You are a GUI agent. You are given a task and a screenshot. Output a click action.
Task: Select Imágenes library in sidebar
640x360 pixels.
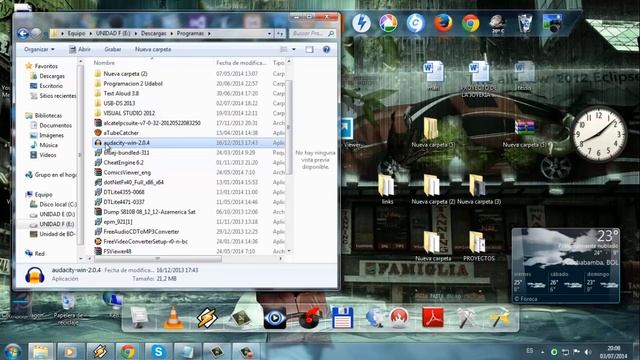pyautogui.click(x=51, y=136)
